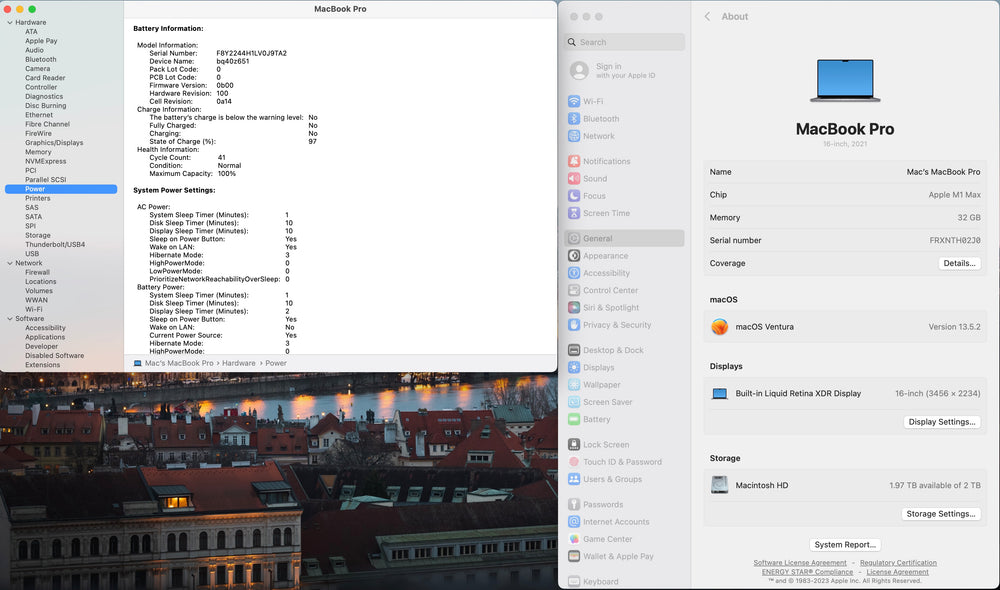The width and height of the screenshot is (1000, 590).
Task: Open Privacy & Security settings pane
Action: coord(616,325)
